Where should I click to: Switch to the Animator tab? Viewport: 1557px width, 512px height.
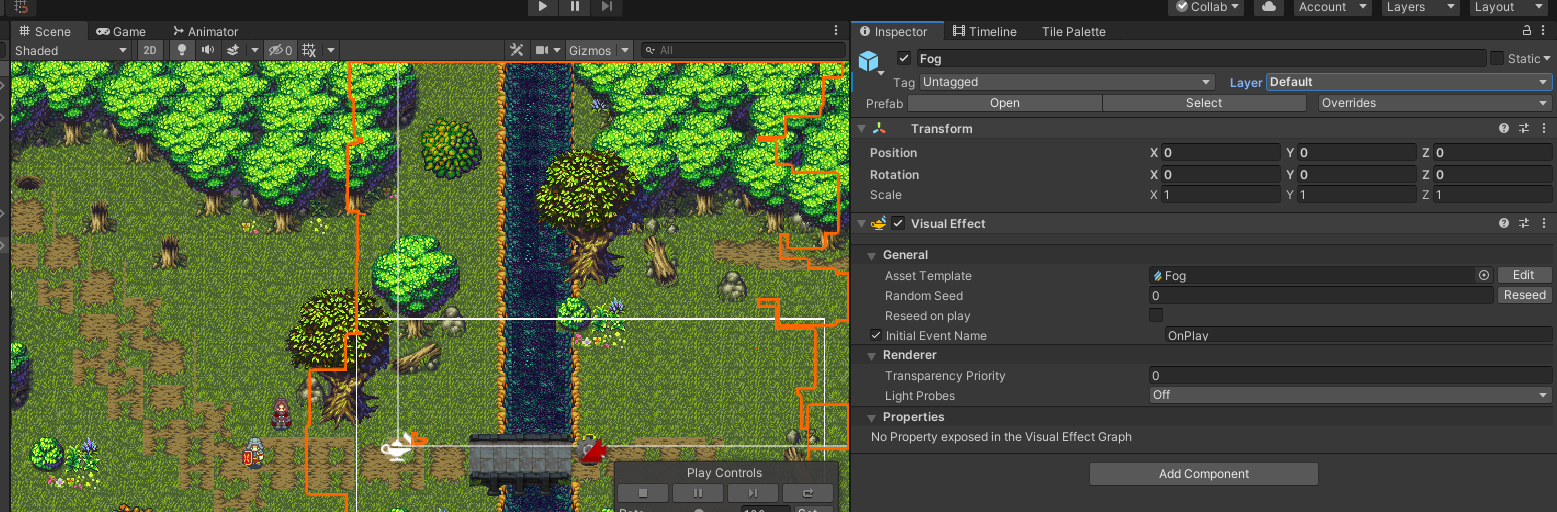click(x=206, y=31)
